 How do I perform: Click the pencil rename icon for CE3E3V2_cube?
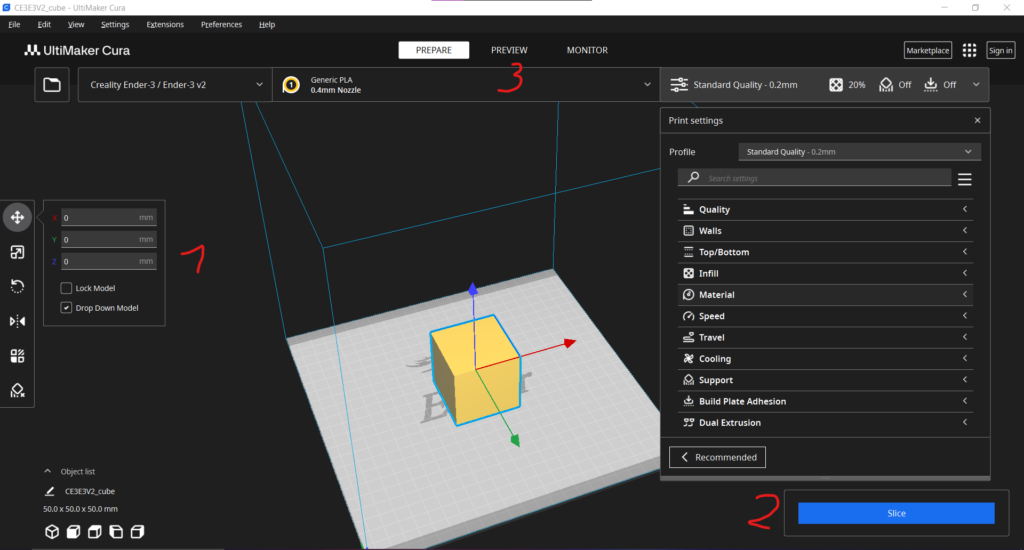50,491
